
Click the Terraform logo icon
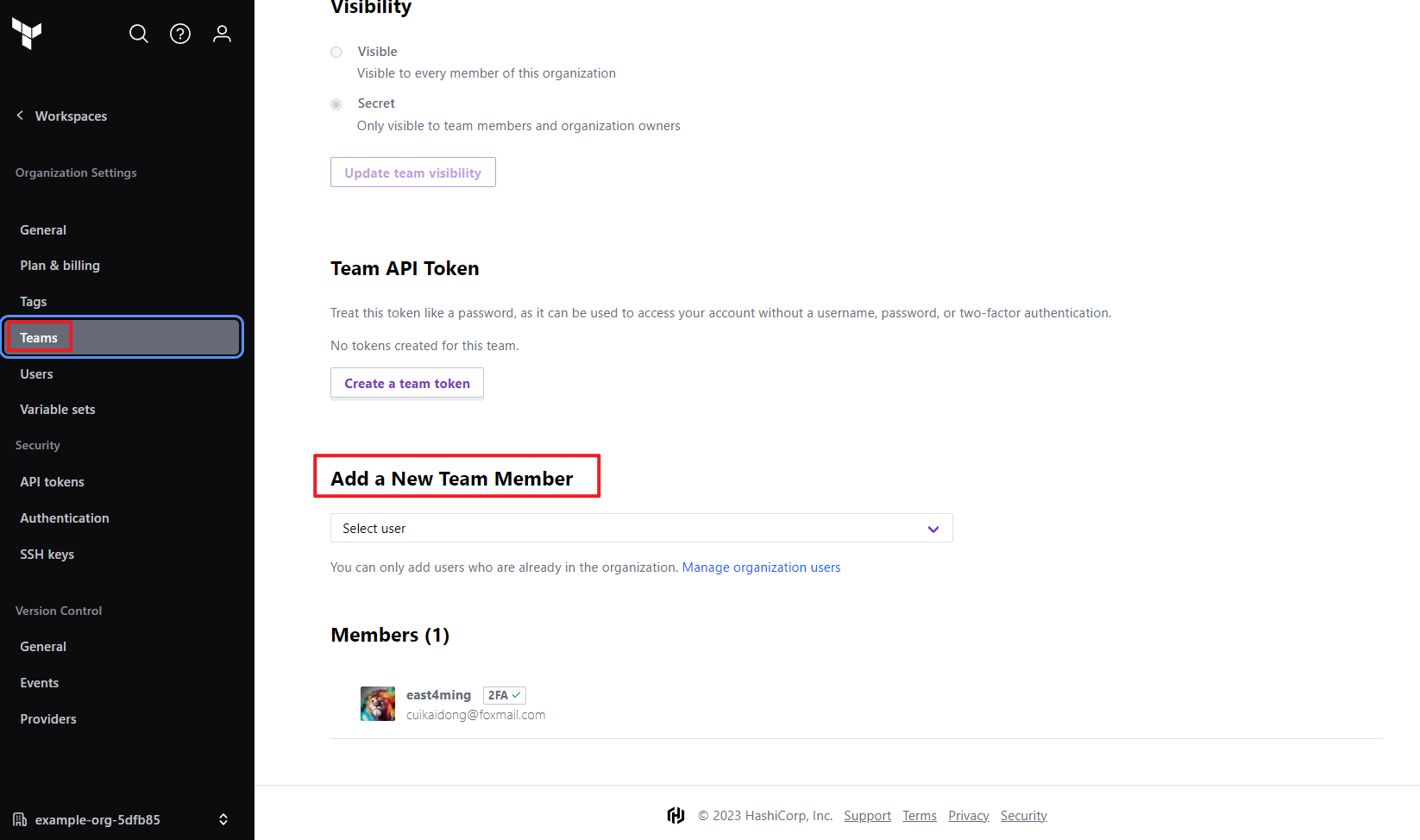[x=27, y=34]
